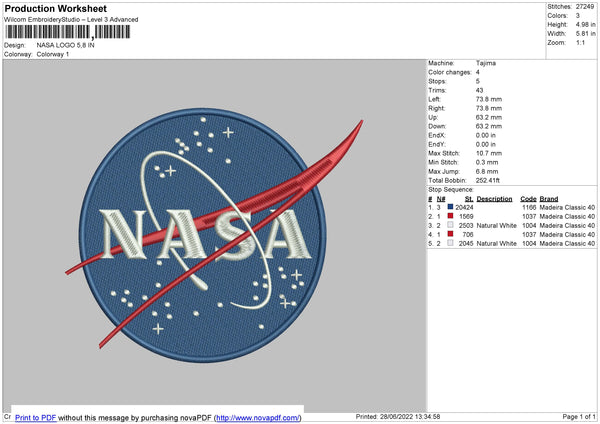600x424 pixels.
Task: Click the NASA logo embroidery preview
Action: pyautogui.click(x=214, y=235)
